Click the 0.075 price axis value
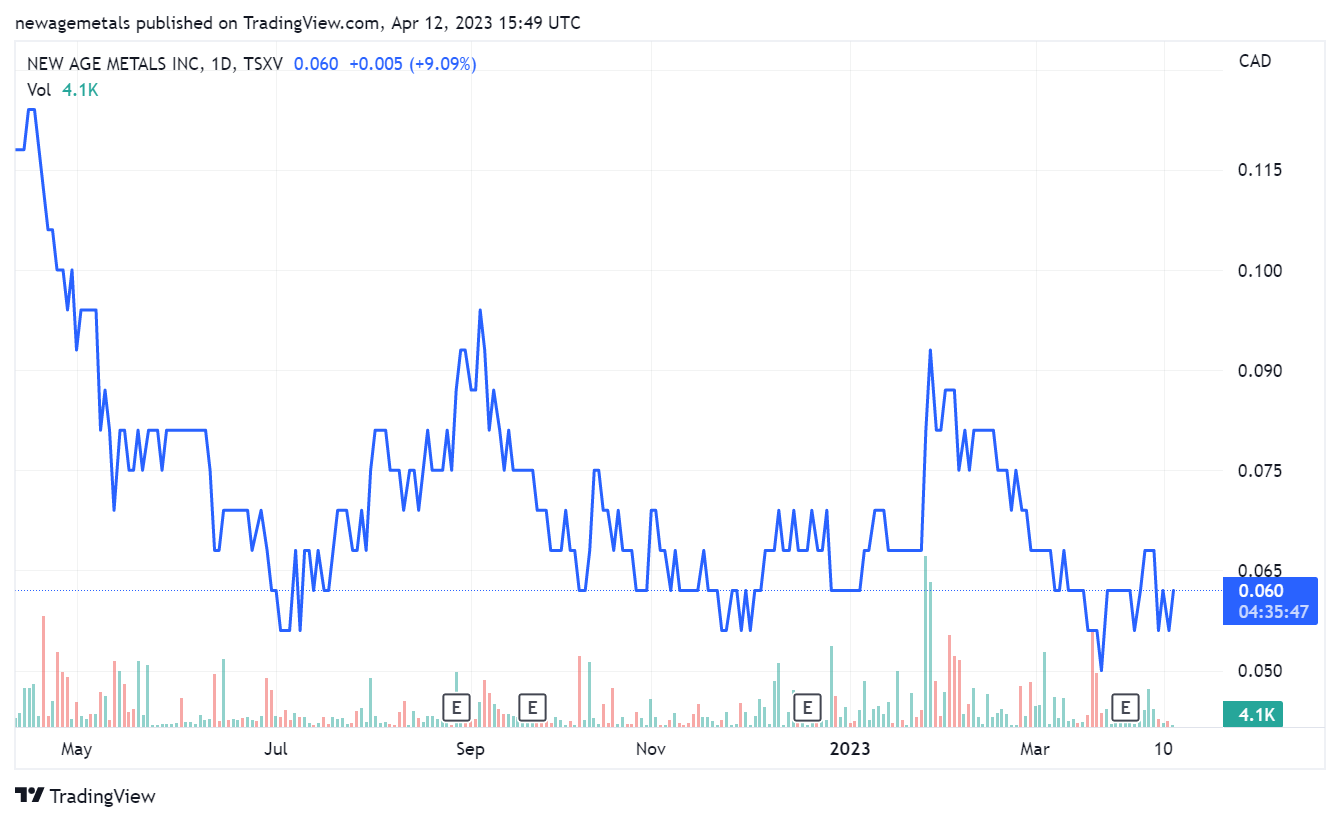The image size is (1340, 822). point(1260,471)
